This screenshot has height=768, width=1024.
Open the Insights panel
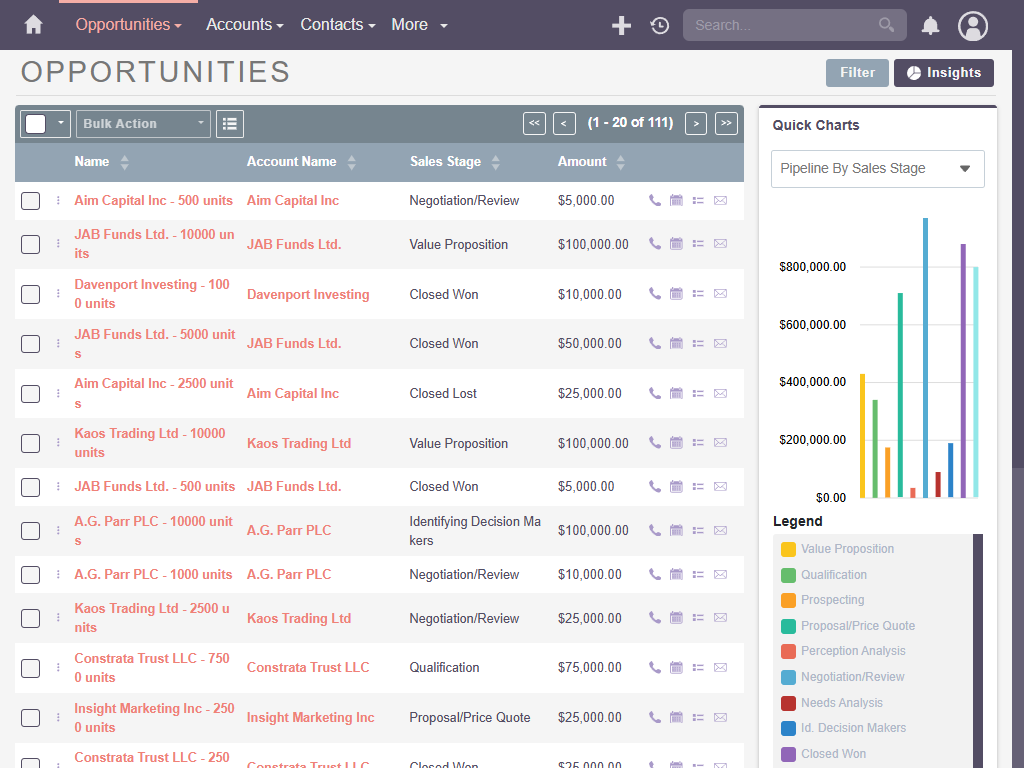[944, 72]
